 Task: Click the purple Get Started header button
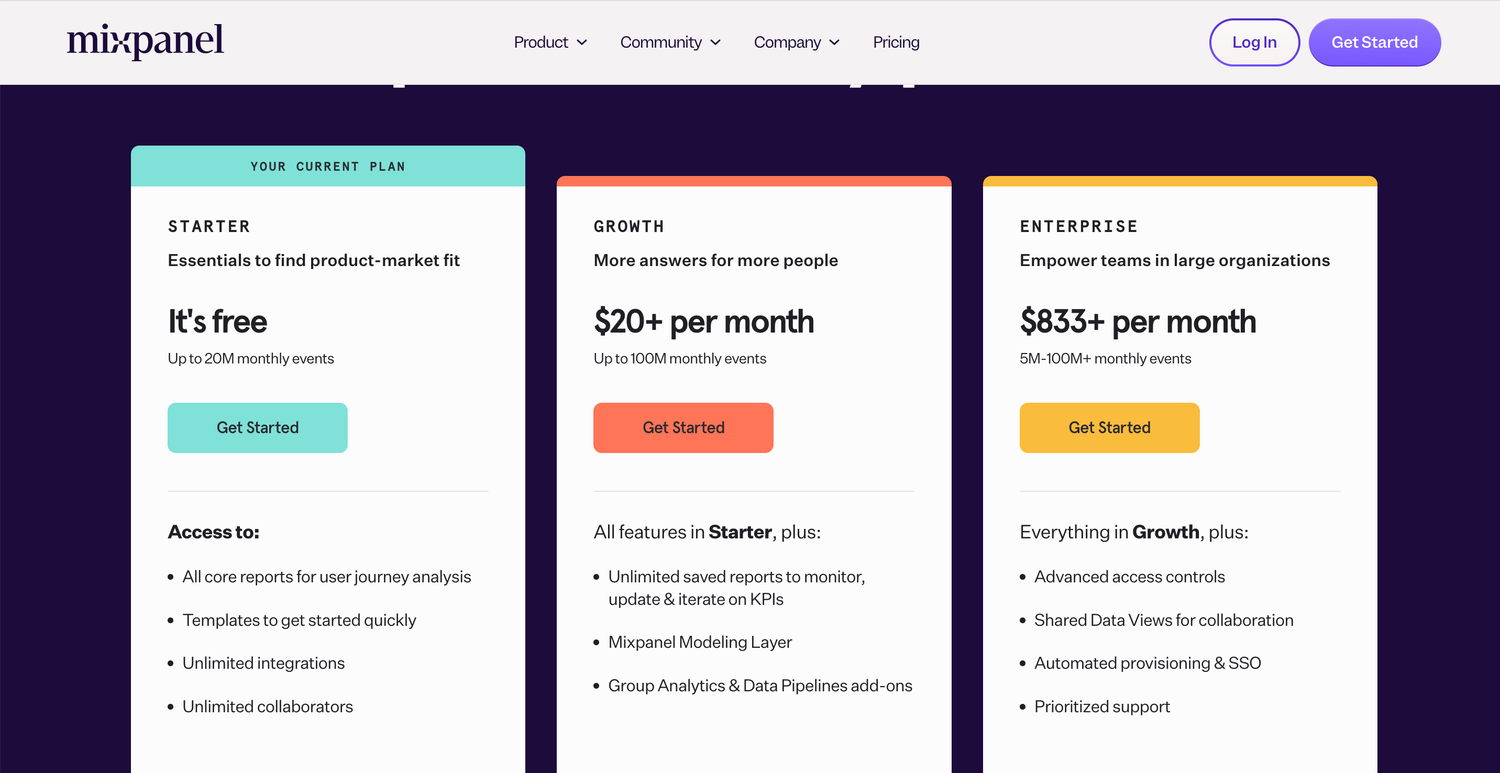[x=1374, y=42]
